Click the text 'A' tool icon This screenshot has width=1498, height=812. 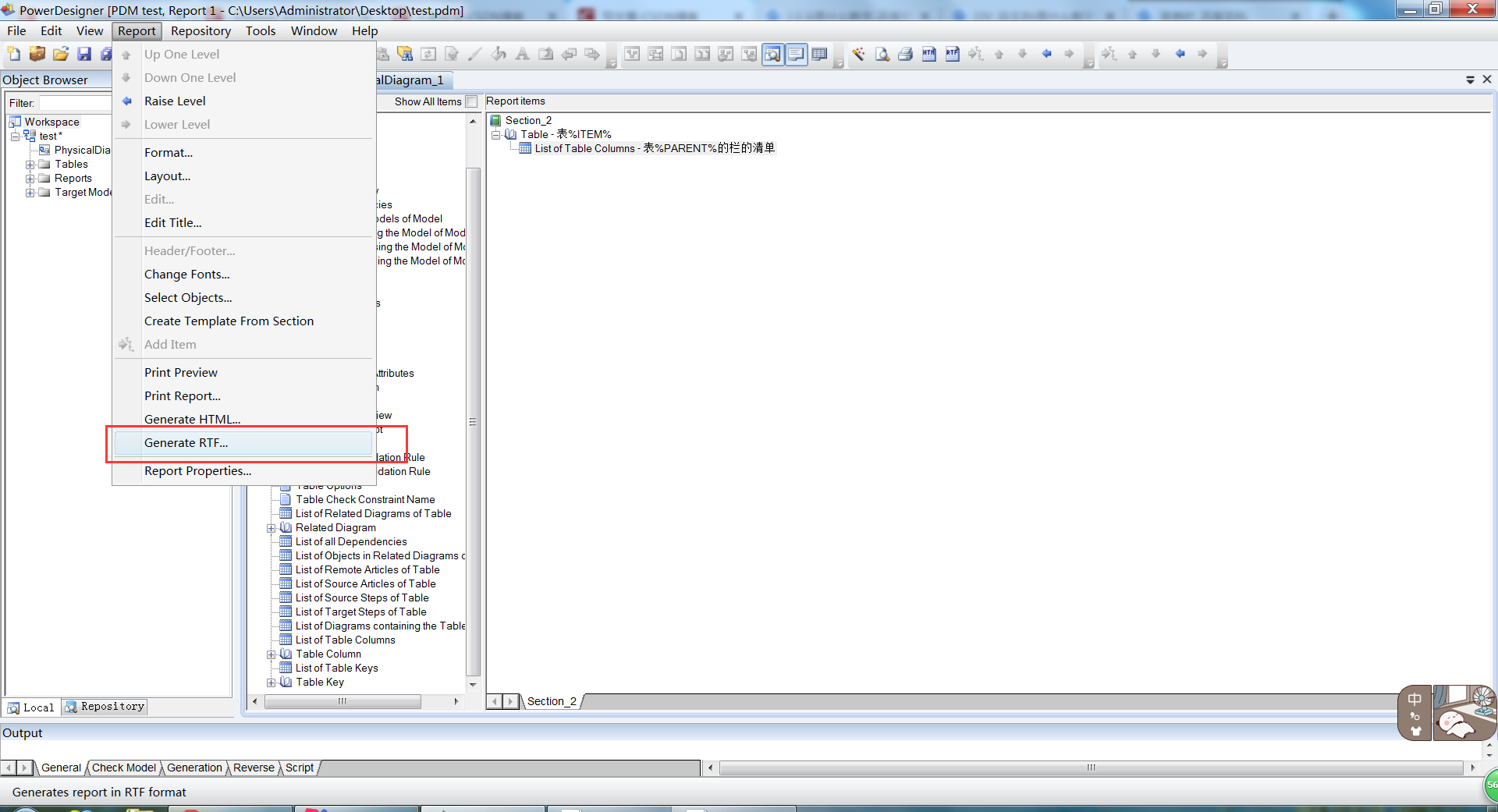click(522, 54)
